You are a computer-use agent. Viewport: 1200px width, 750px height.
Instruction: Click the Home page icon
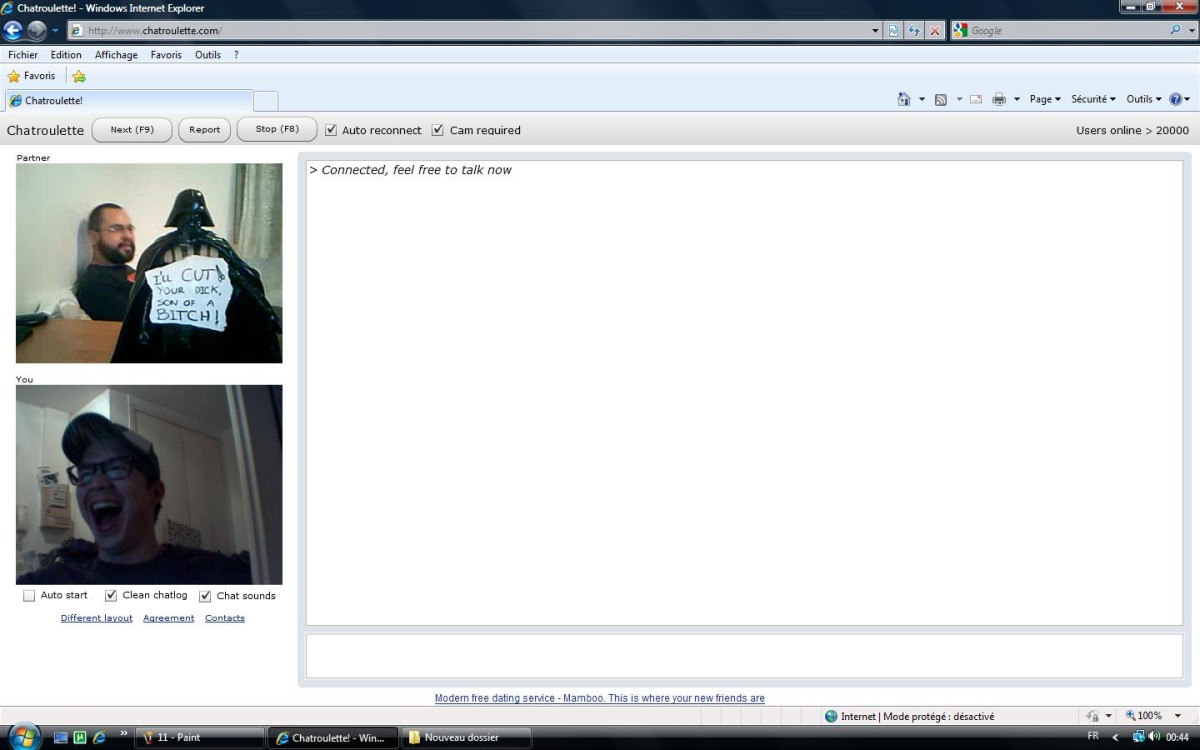click(904, 99)
